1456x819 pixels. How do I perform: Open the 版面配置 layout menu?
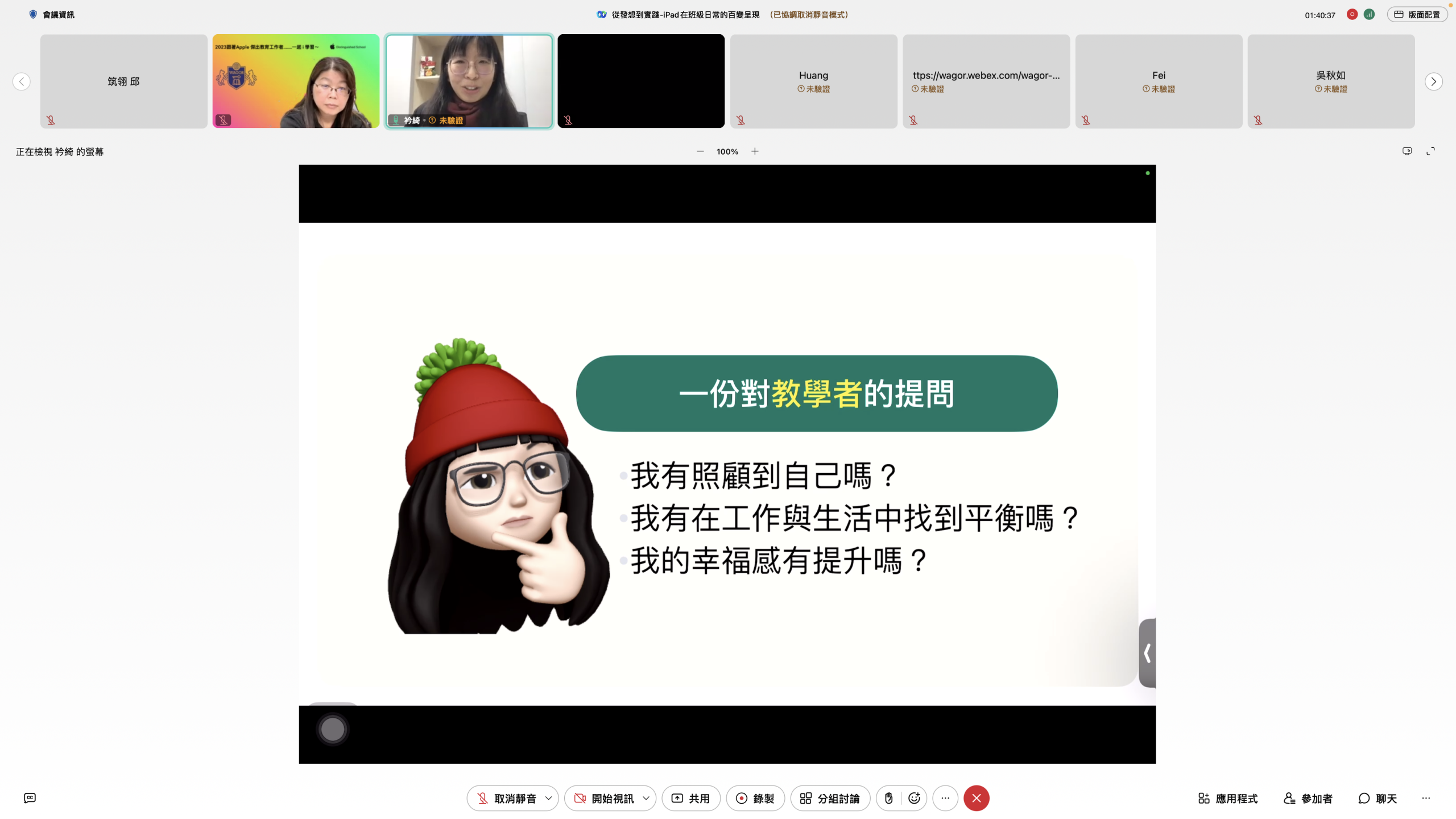[1417, 15]
